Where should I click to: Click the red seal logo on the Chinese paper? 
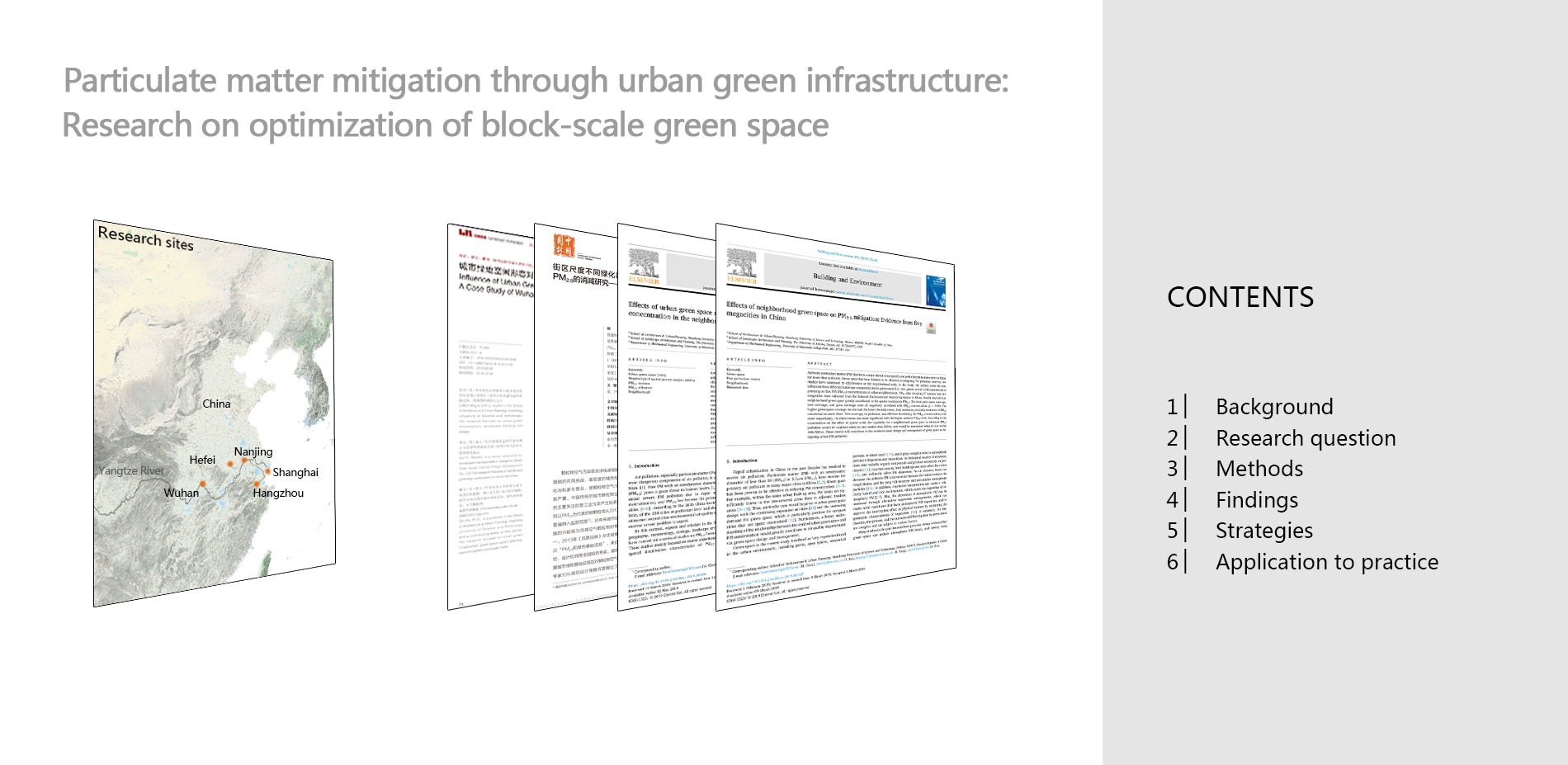(x=564, y=245)
